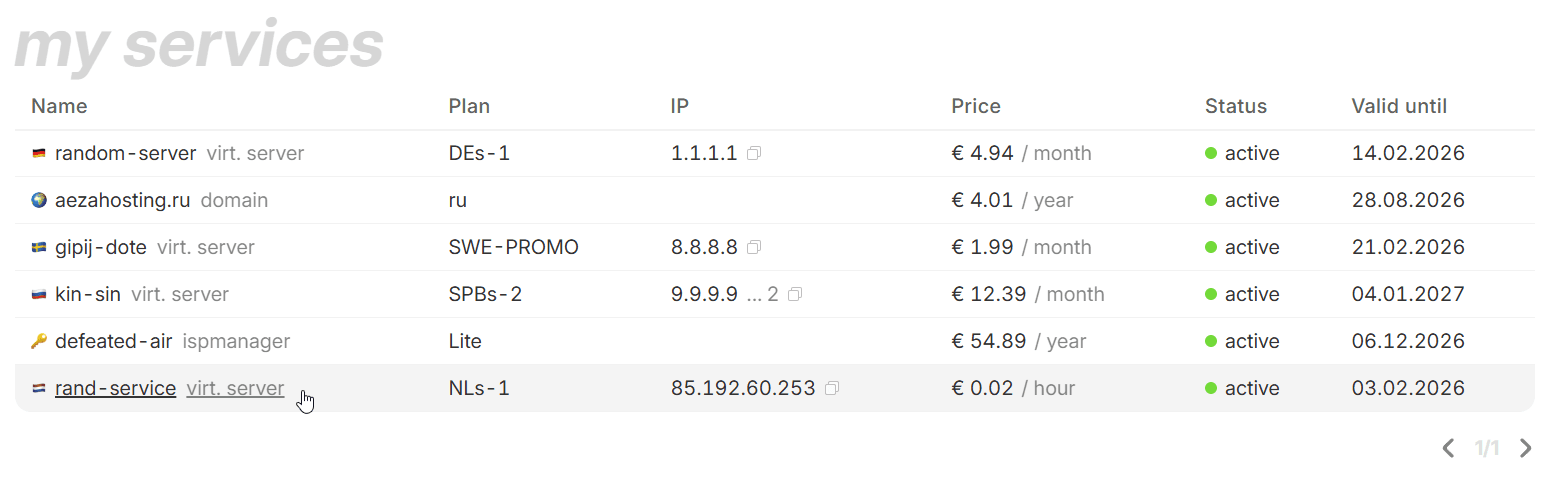The image size is (1557, 481).
Task: Expand additional IPs for kin-sin
Action: coord(762,295)
